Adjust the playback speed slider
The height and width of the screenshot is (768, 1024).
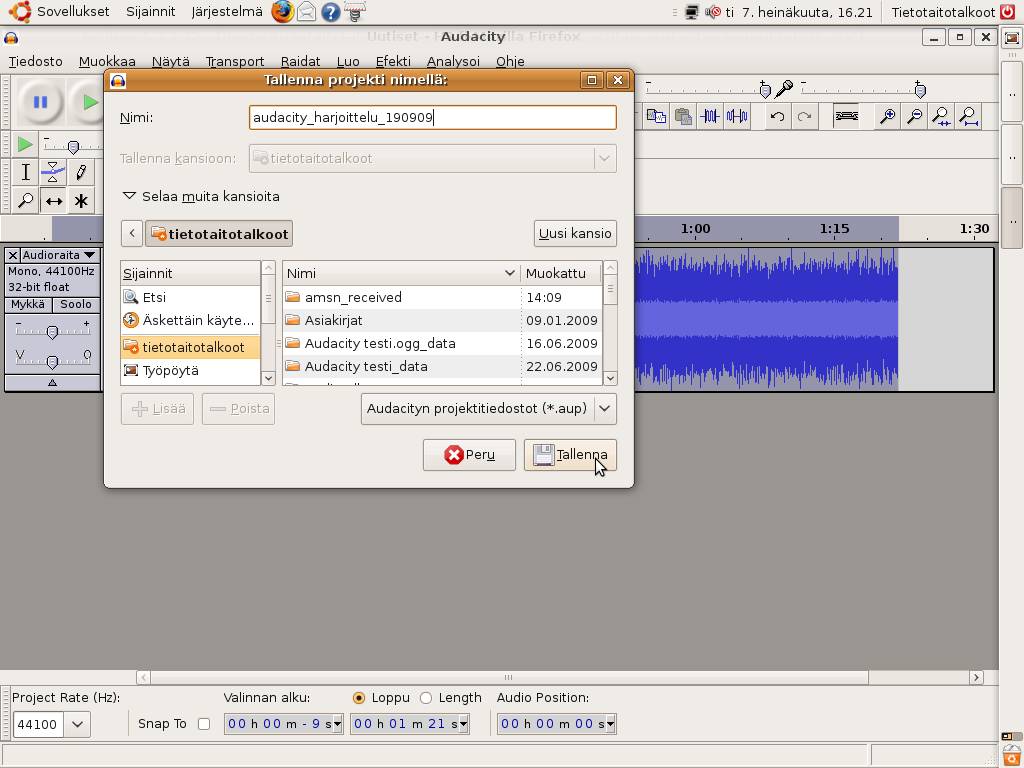click(x=73, y=146)
